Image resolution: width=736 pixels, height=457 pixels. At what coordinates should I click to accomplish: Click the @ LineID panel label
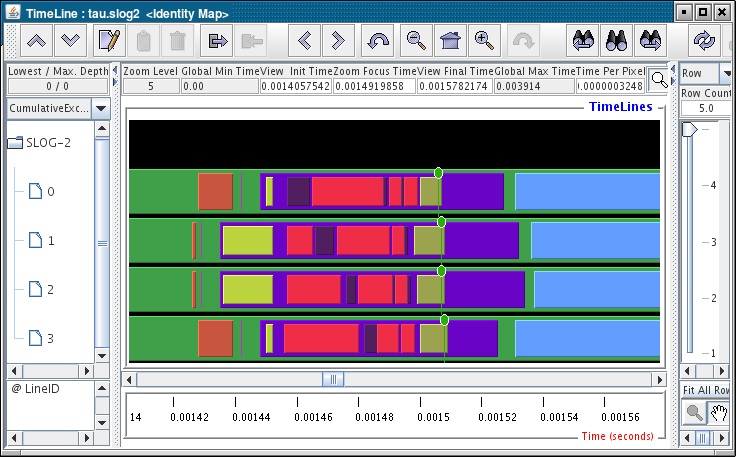[x=35, y=388]
